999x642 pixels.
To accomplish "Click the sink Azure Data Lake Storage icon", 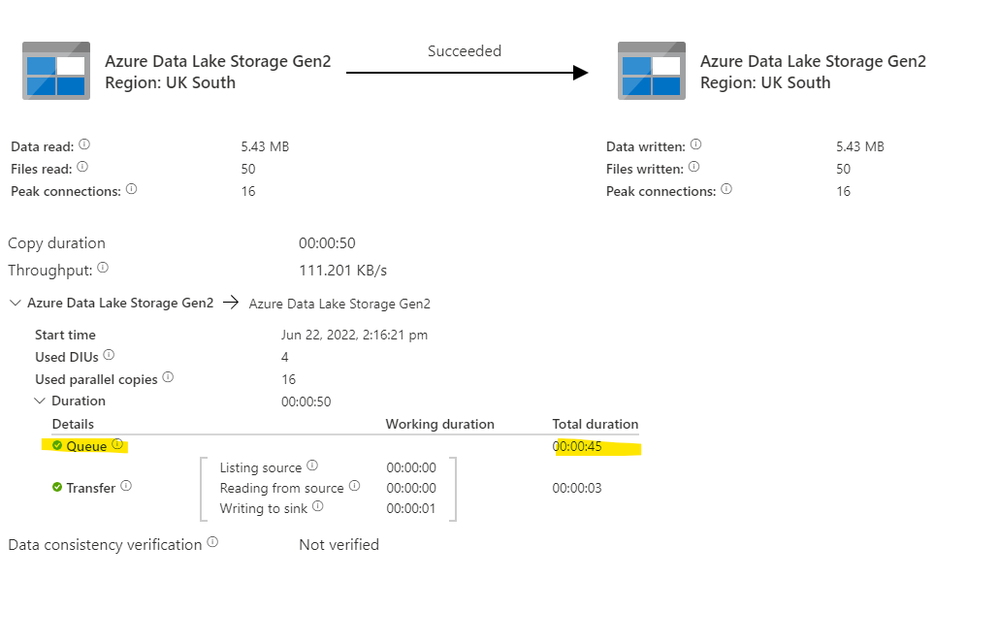I will click(x=652, y=71).
